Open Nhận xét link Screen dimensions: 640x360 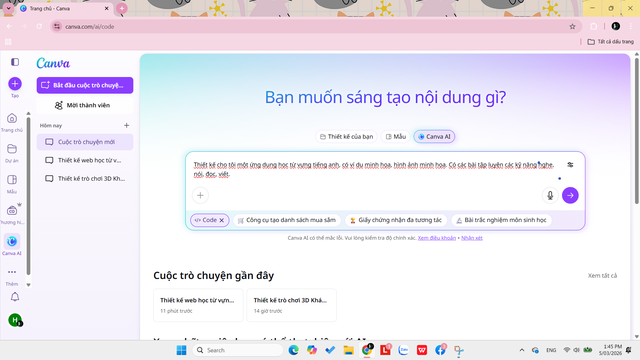pos(472,238)
